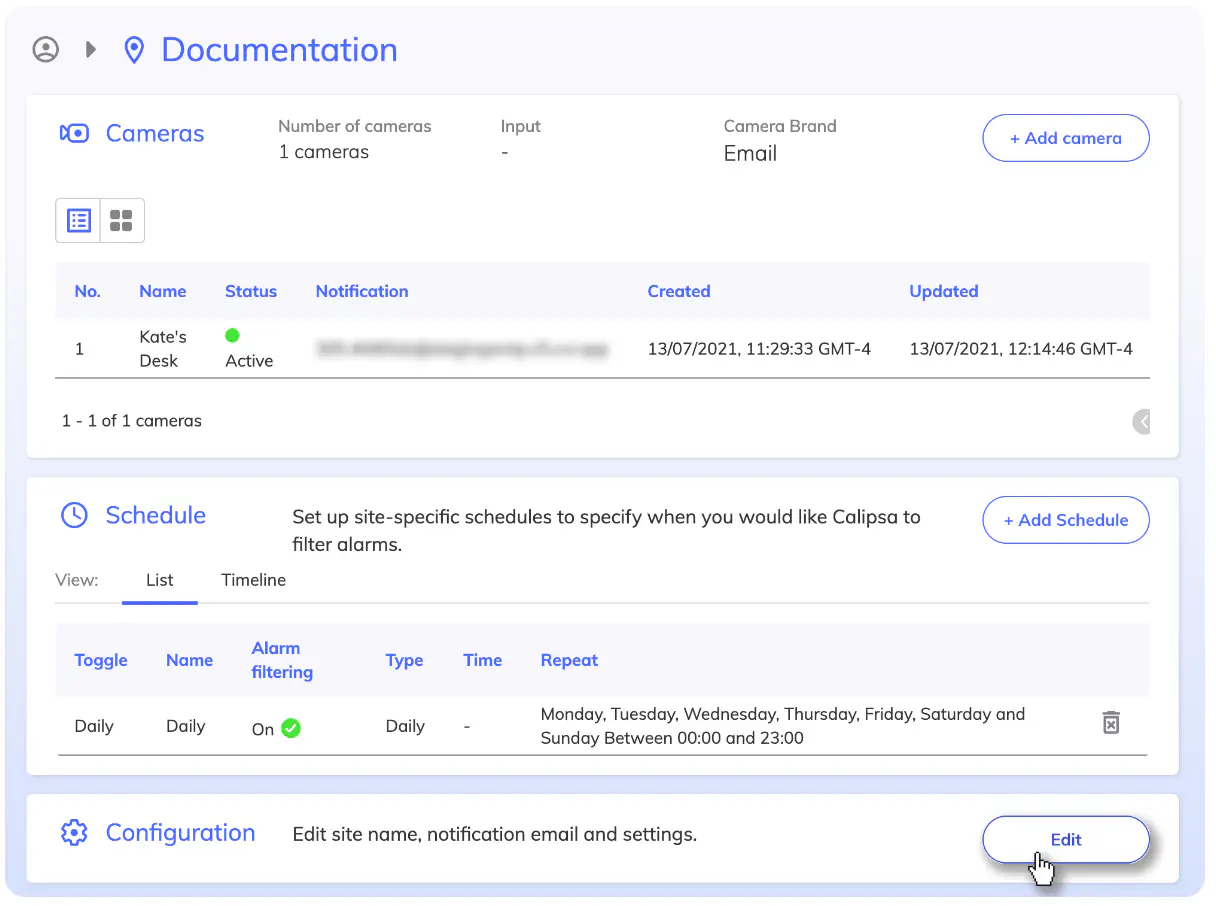Sort cameras by No. column
The height and width of the screenshot is (906, 1216).
(88, 291)
